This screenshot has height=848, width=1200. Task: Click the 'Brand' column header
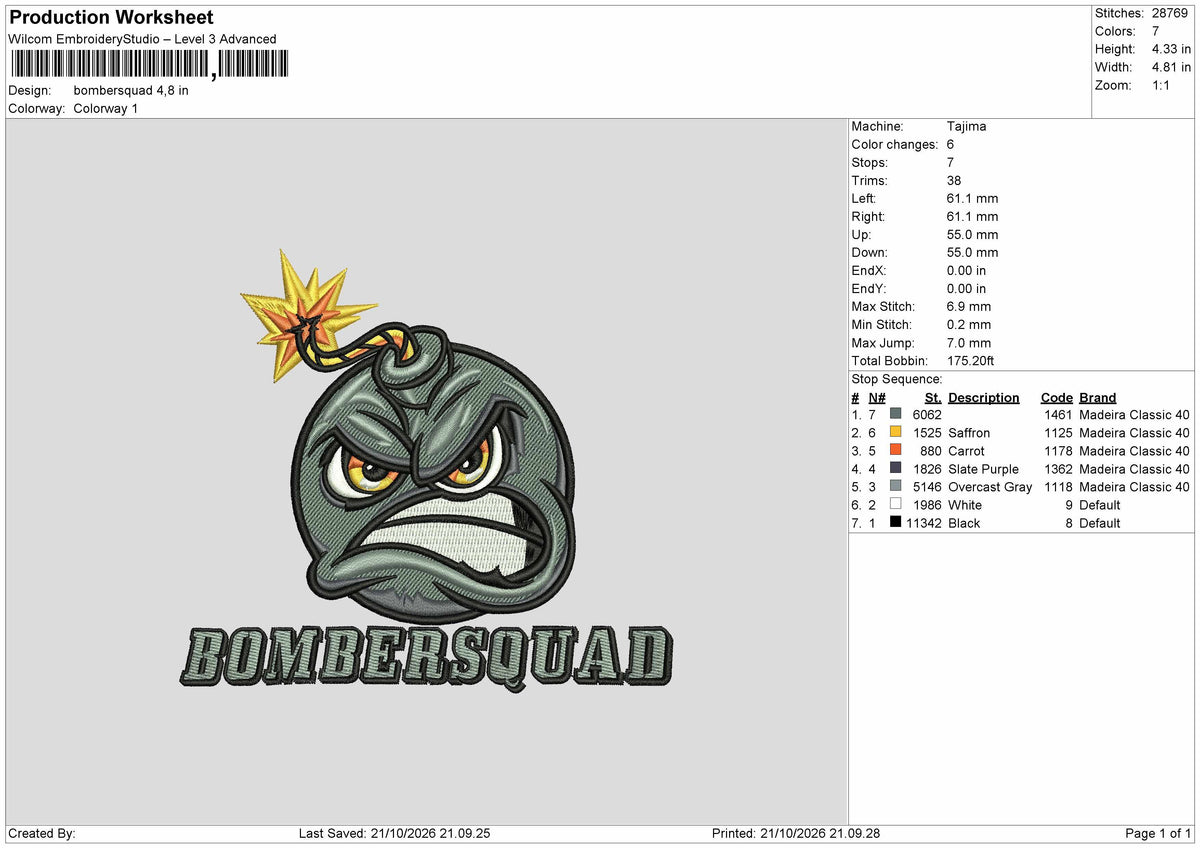1098,398
